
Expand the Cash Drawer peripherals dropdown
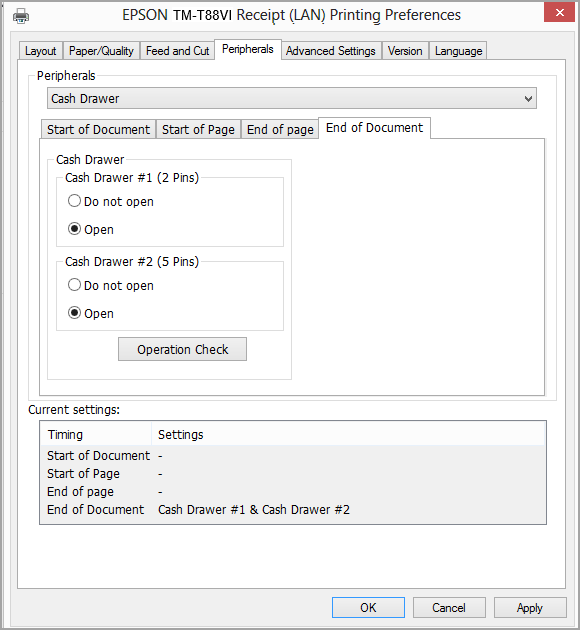(x=292, y=98)
